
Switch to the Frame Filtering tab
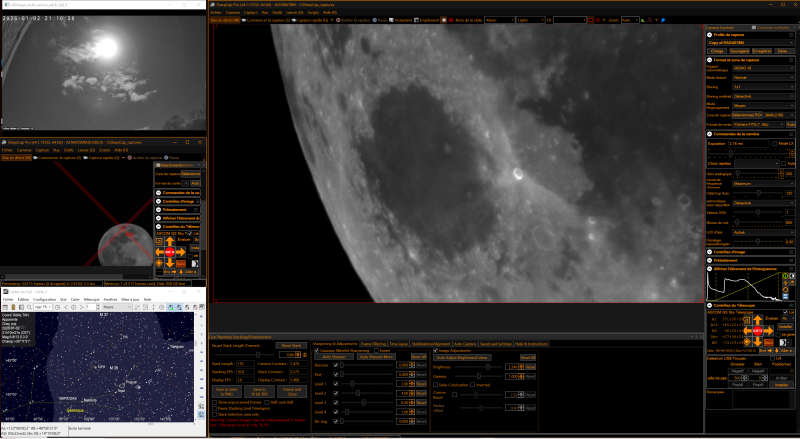coord(373,344)
